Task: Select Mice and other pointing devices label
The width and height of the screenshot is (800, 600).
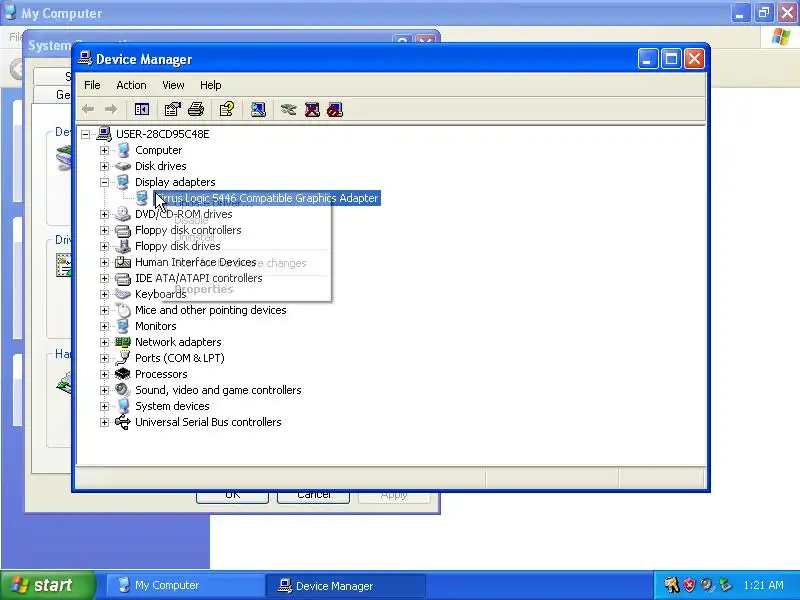Action: coord(210,310)
